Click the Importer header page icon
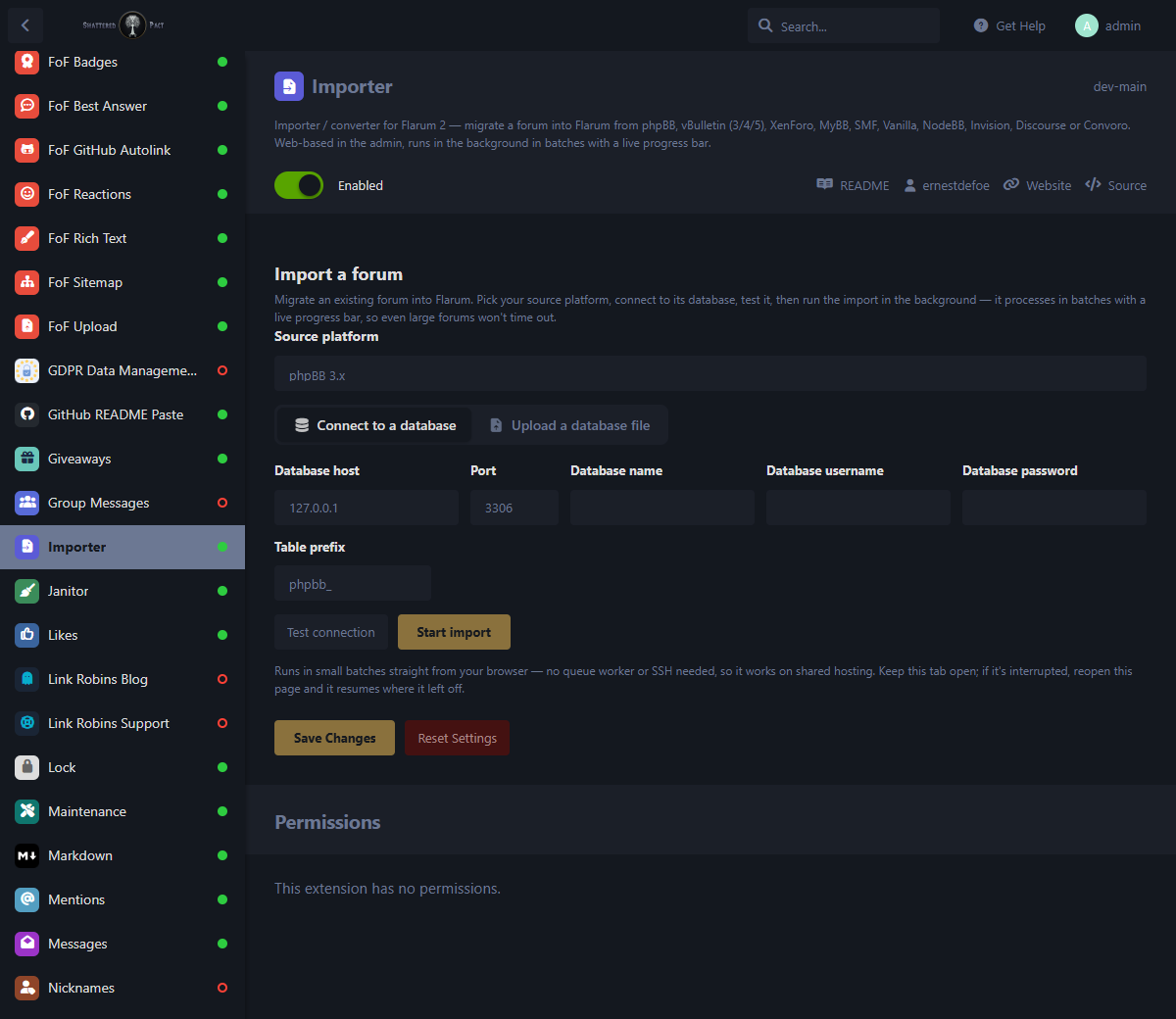The width and height of the screenshot is (1176, 1019). point(289,86)
